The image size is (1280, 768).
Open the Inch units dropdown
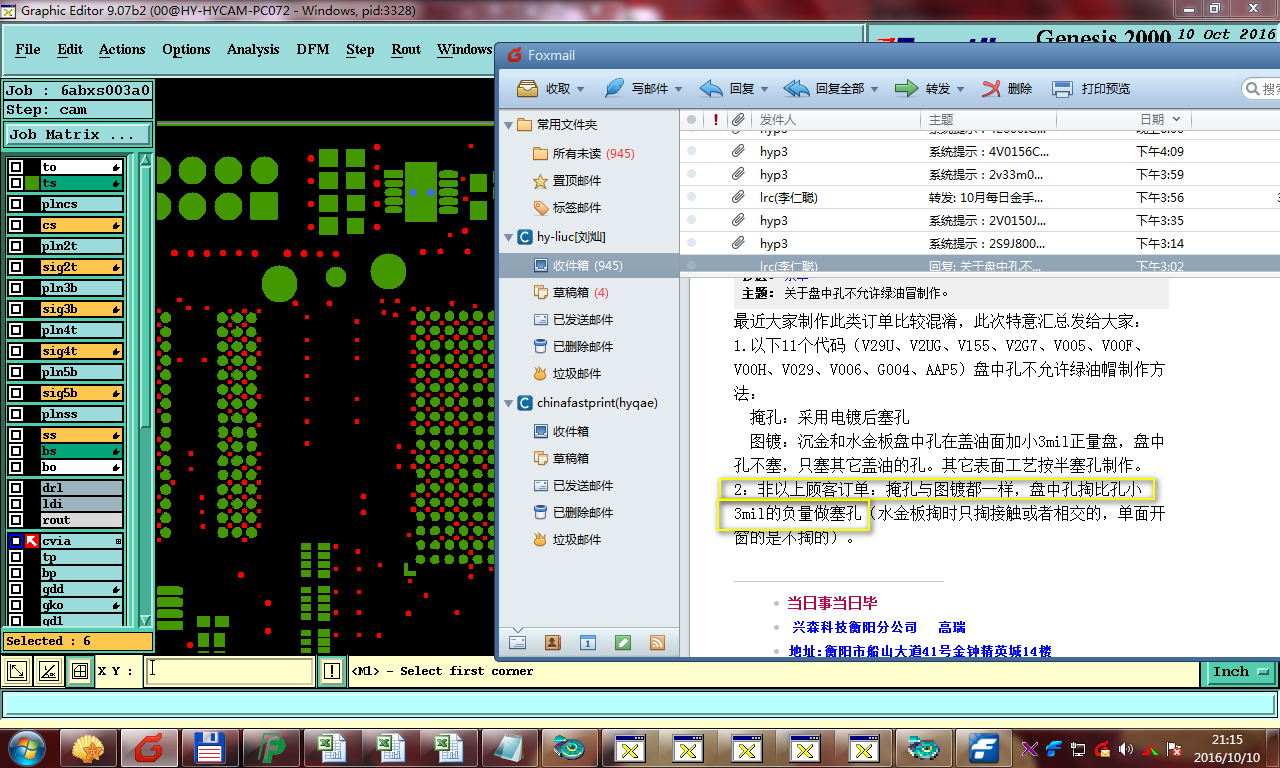click(x=1240, y=672)
